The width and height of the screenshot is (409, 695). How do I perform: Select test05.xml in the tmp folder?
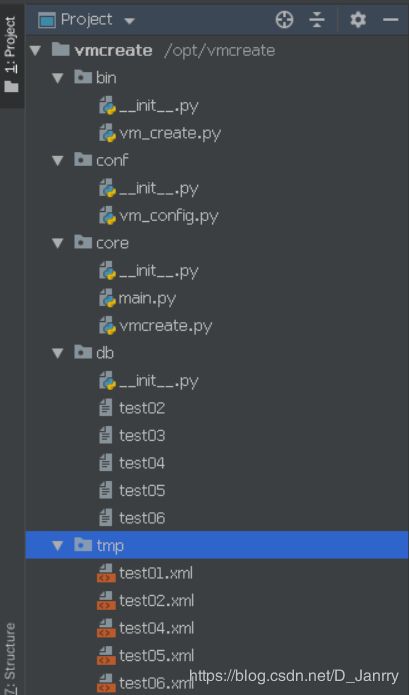pyautogui.click(x=156, y=656)
